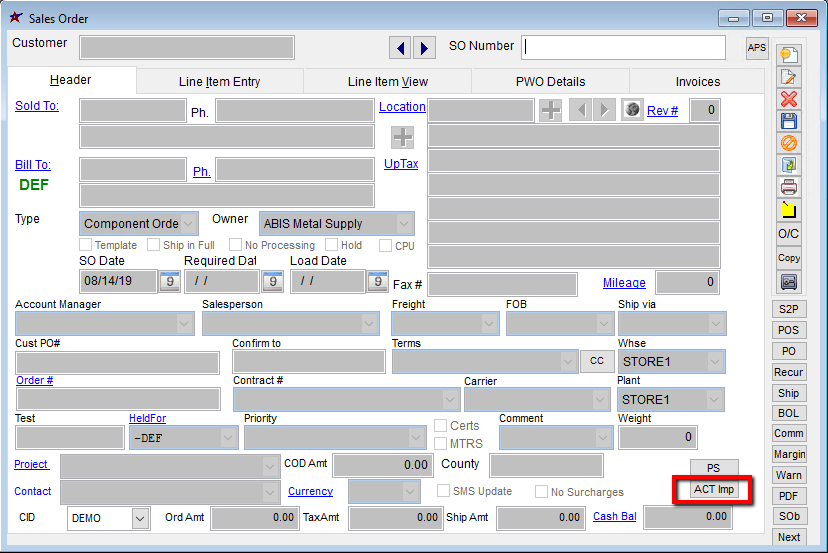Expand the Owner dropdown
This screenshot has width=828, height=553.
pos(404,224)
